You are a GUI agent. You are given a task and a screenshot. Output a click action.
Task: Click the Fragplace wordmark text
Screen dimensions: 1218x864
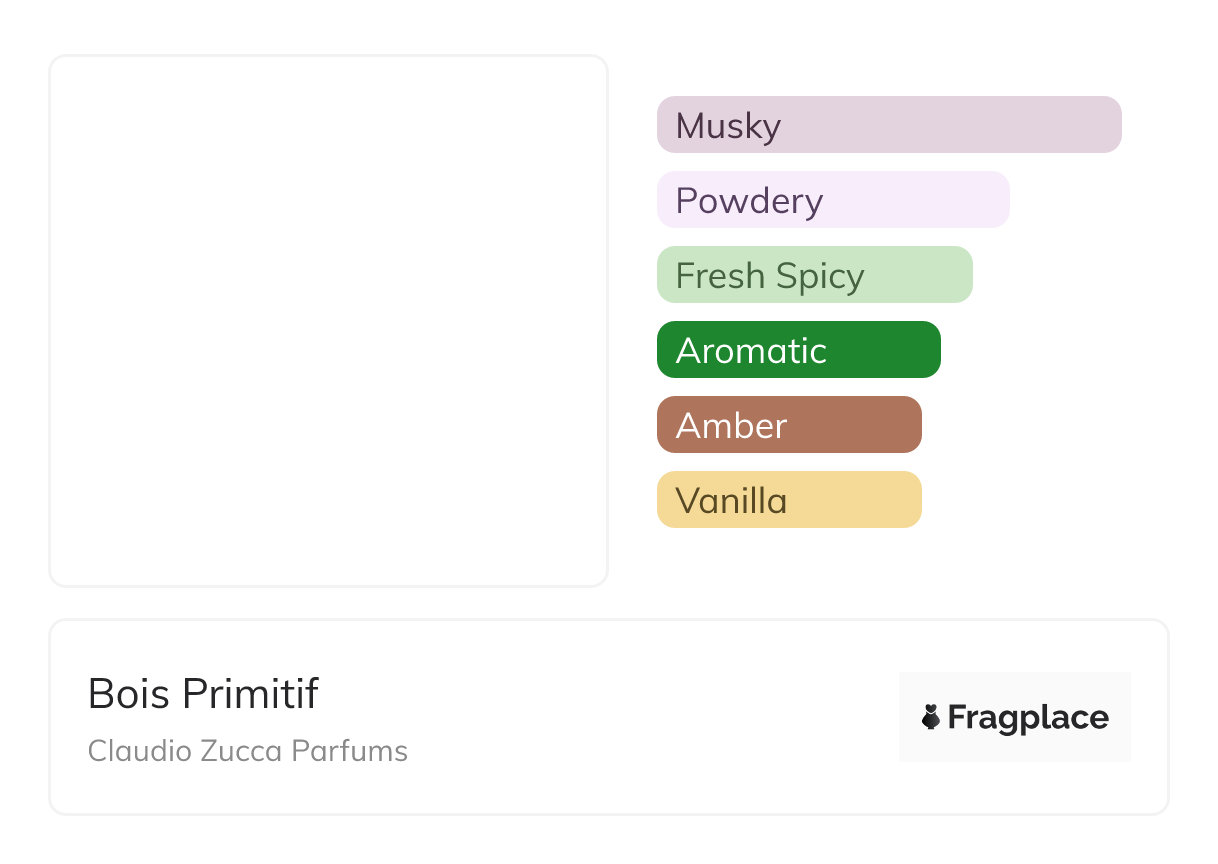[x=1028, y=717]
